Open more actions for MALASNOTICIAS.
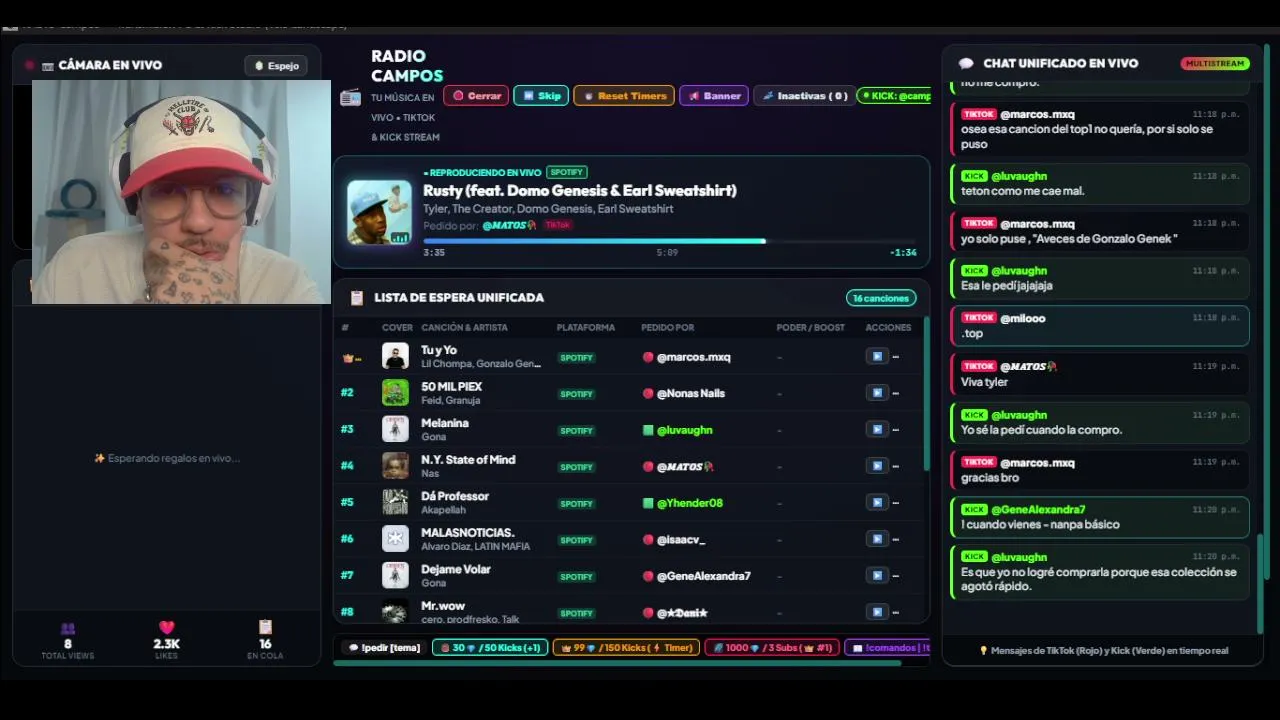This screenshot has height=720, width=1280. (x=896, y=539)
